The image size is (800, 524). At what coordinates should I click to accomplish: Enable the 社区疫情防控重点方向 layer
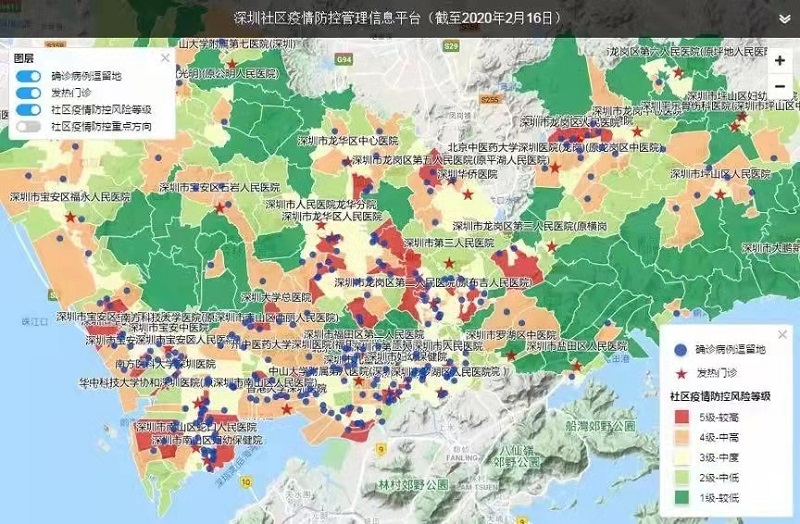click(x=29, y=127)
